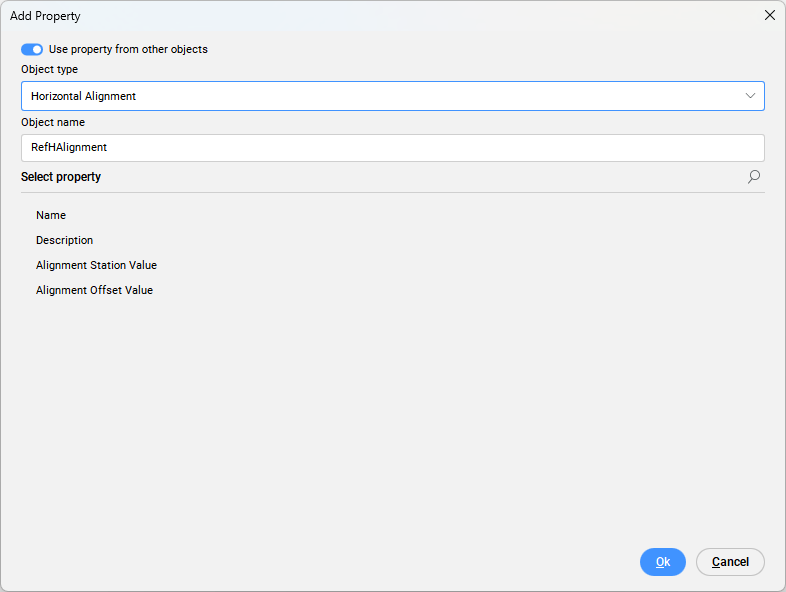Choose the Alignment Station Value property
786x592 pixels.
click(96, 265)
